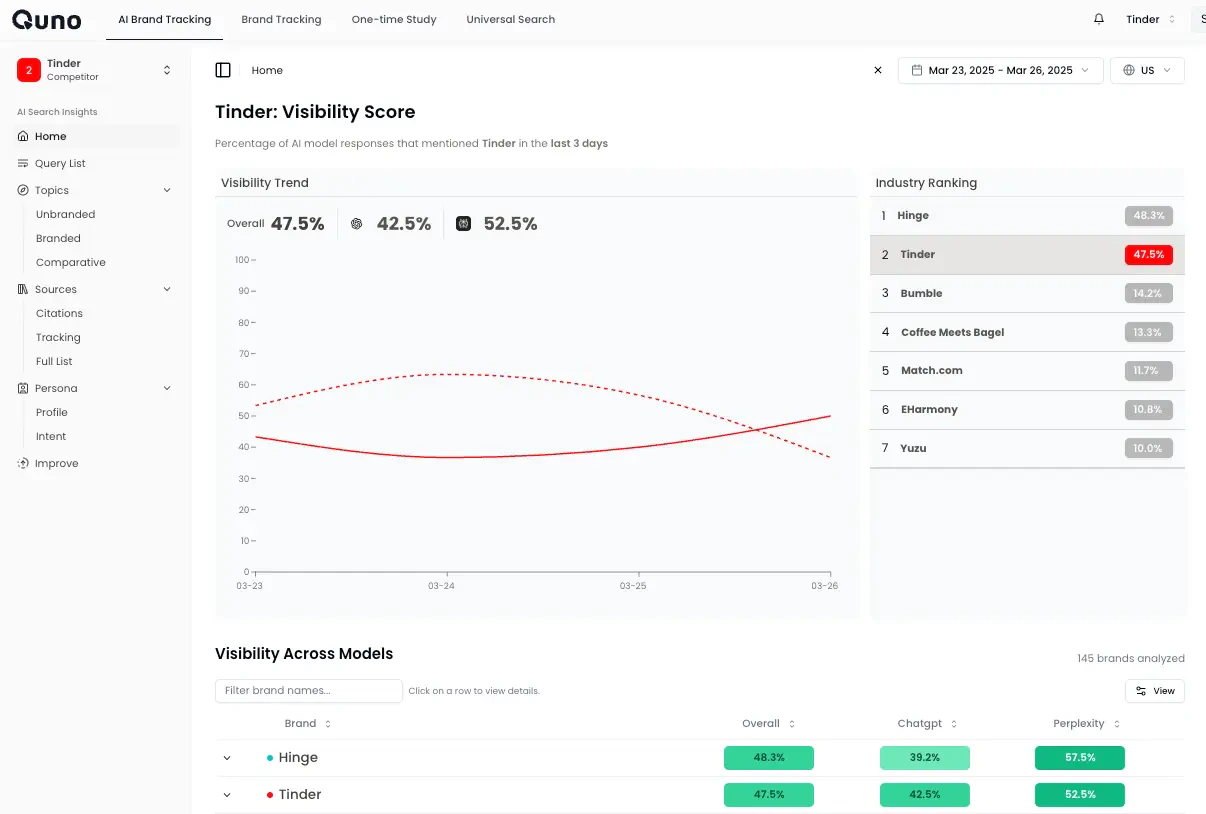Select Coffee Meets Bagel ranking row

[x=1027, y=332]
